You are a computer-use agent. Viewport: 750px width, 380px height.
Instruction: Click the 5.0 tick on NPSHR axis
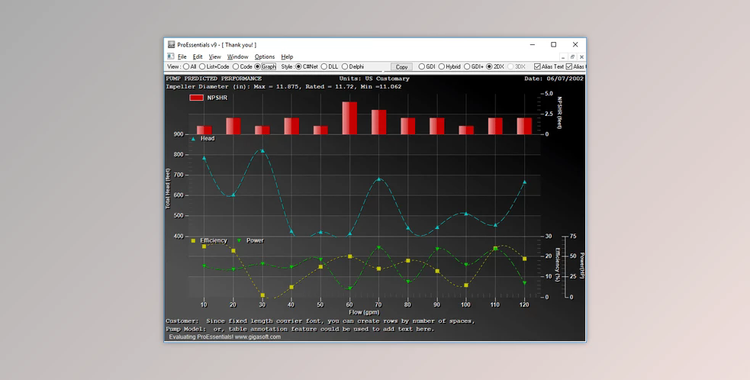(x=548, y=94)
